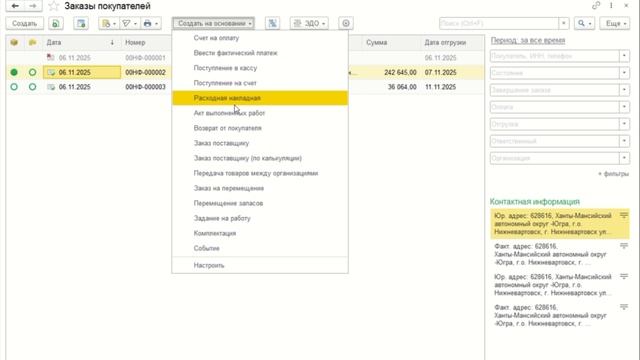640x360 pixels.
Task: Click the magnifier search button
Action: point(584,24)
